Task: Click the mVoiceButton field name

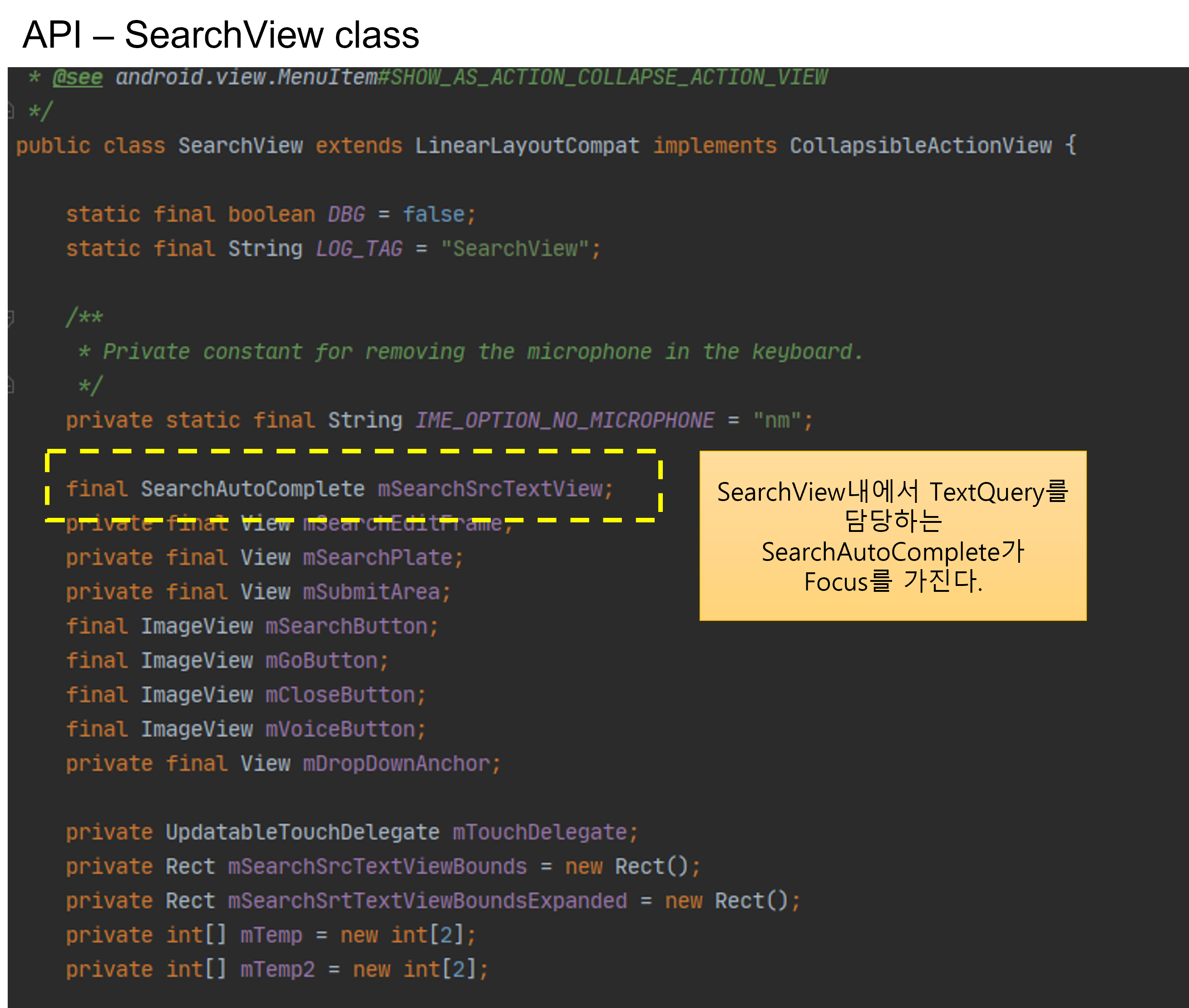Action: (340, 730)
